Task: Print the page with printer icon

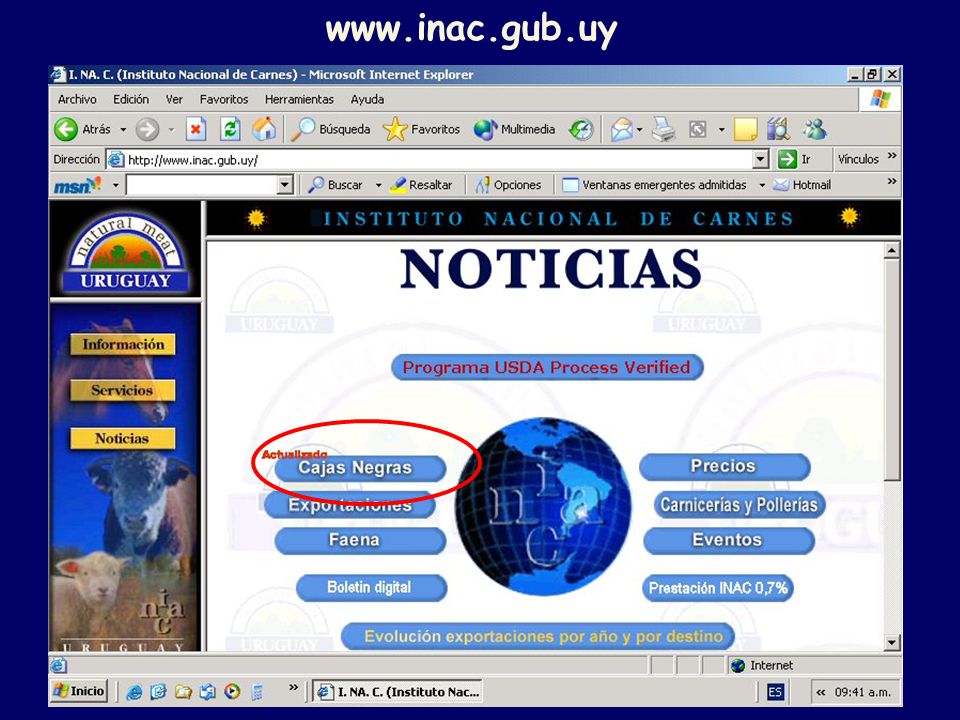Action: click(x=663, y=129)
